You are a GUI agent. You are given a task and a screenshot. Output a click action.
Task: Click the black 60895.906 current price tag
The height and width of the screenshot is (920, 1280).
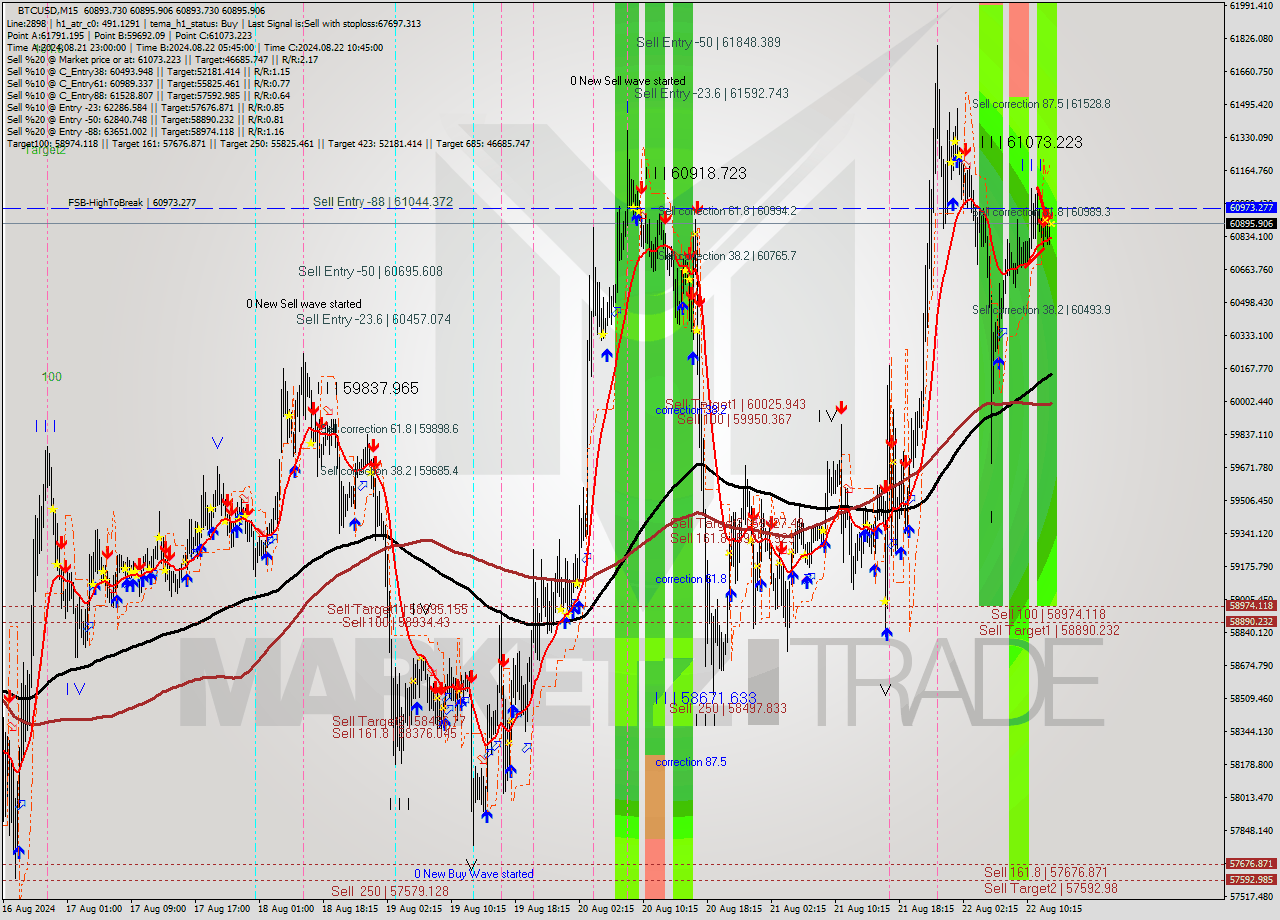[x=1251, y=223]
